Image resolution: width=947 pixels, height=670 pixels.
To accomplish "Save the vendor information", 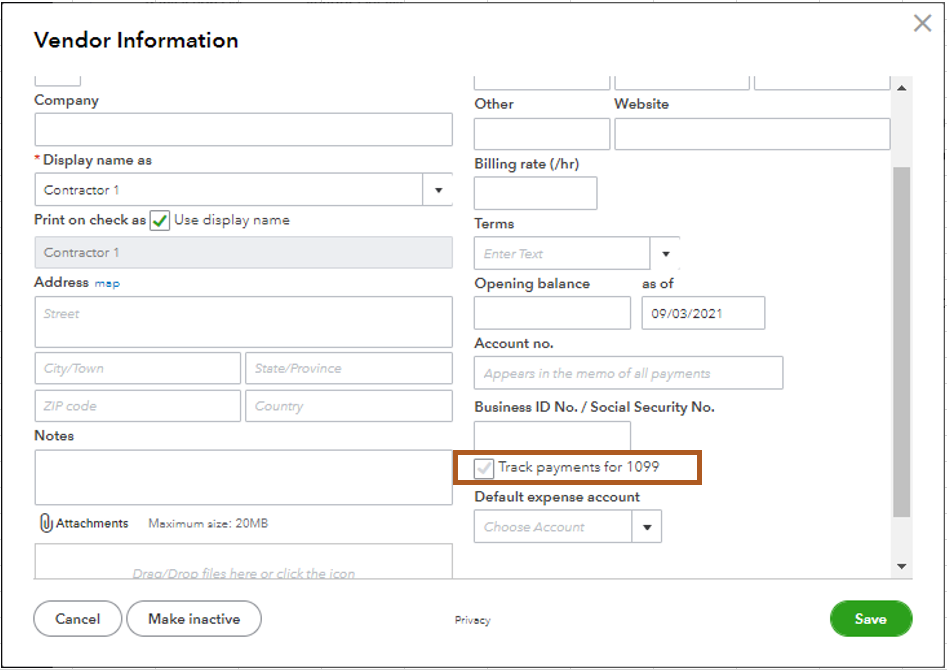I will point(870,618).
